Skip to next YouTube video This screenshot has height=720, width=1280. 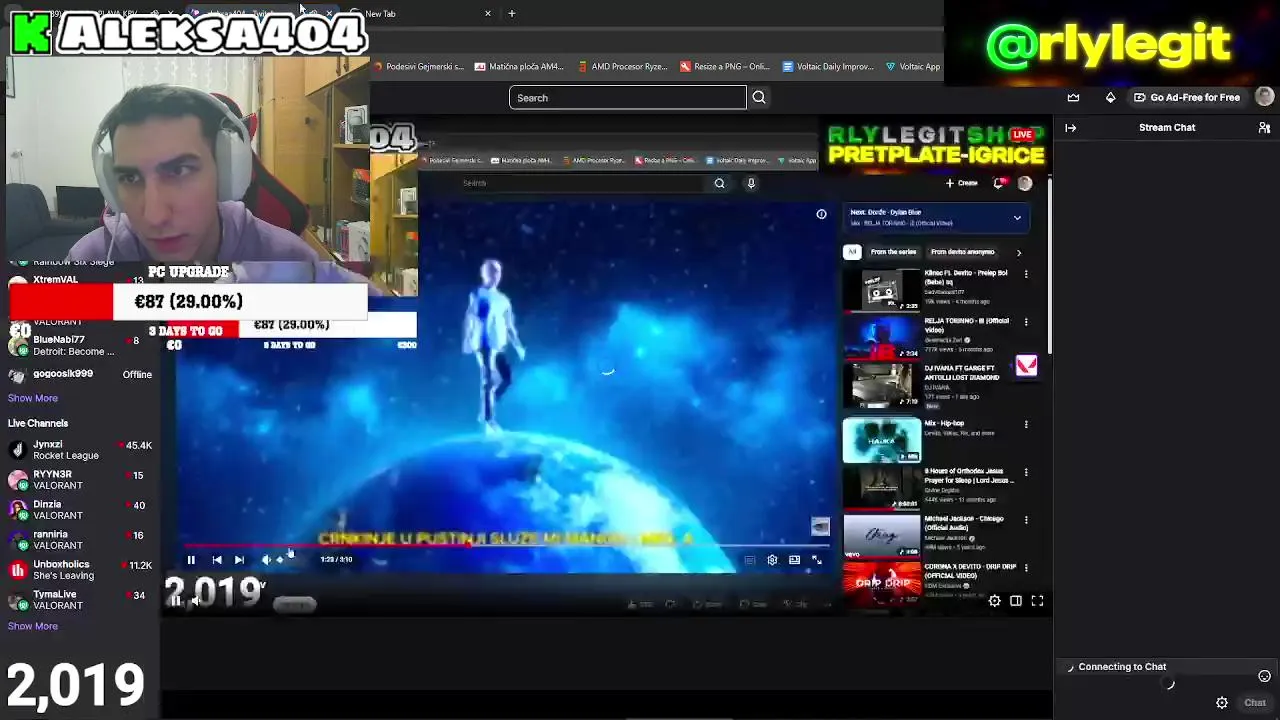click(239, 560)
